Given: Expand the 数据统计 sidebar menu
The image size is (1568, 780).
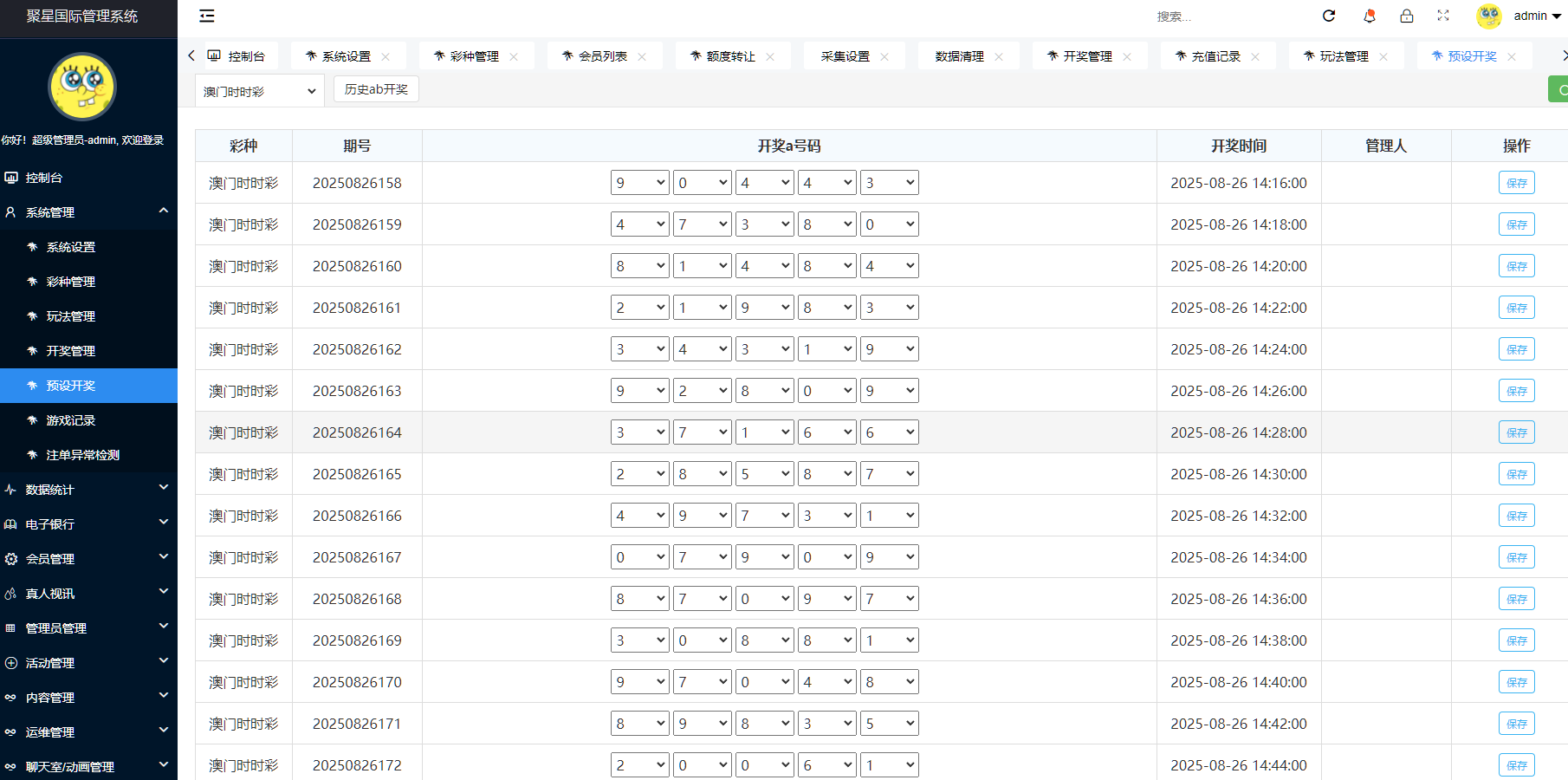Looking at the screenshot, I should pyautogui.click(x=87, y=490).
